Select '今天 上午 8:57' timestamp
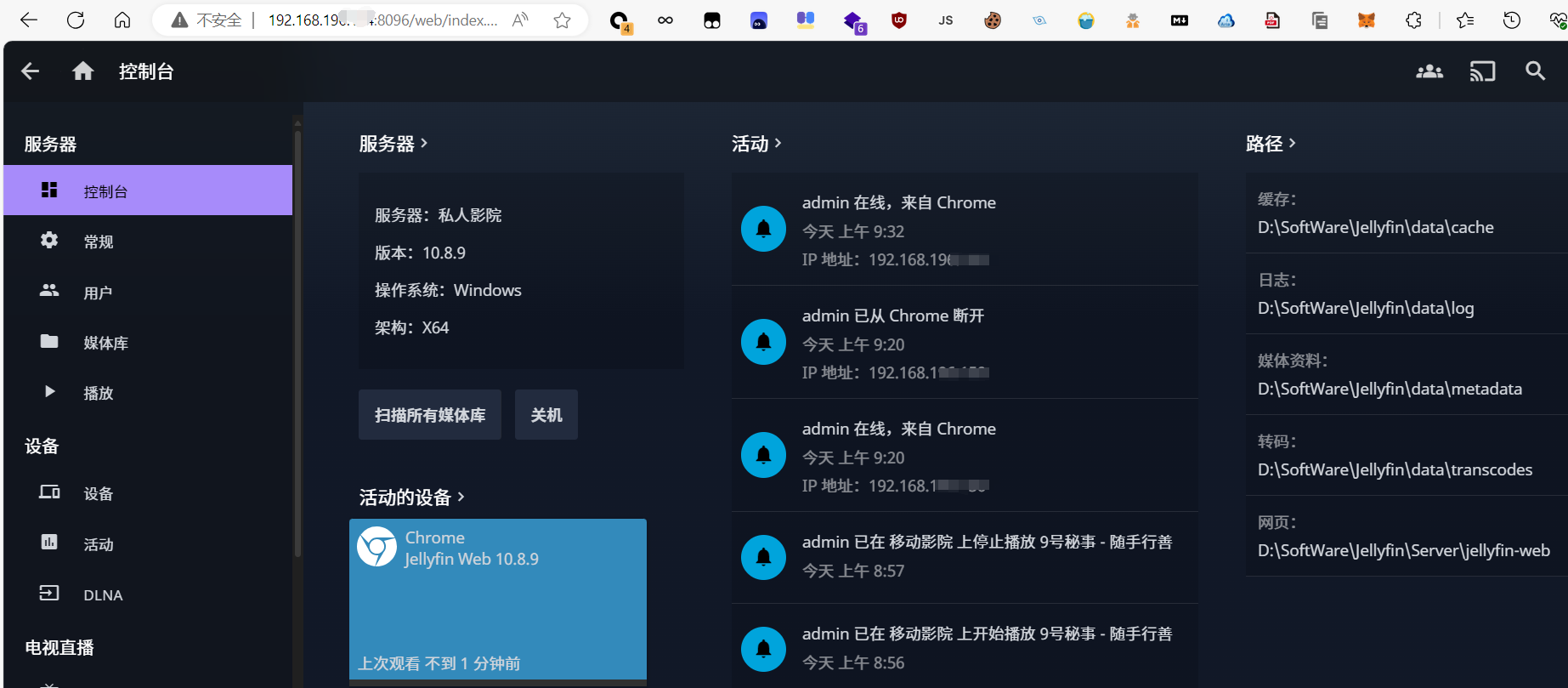This screenshot has height=688, width=1568. pos(853,571)
